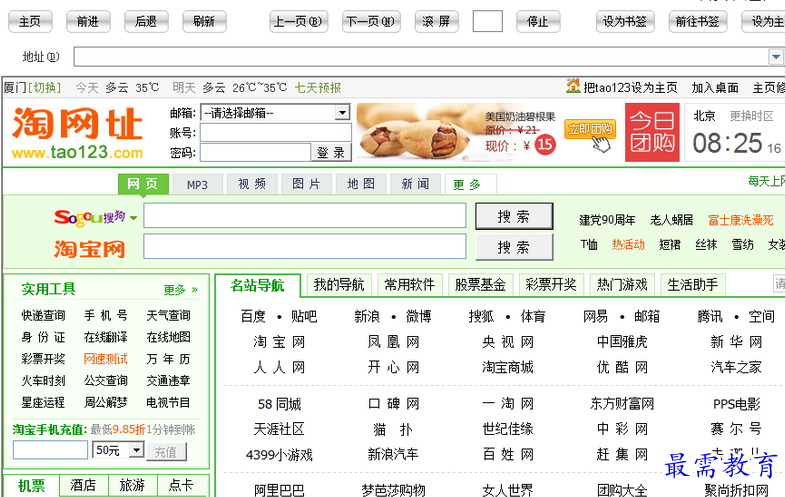
Task: Open the 快递查询 tool link
Action: pyautogui.click(x=43, y=315)
